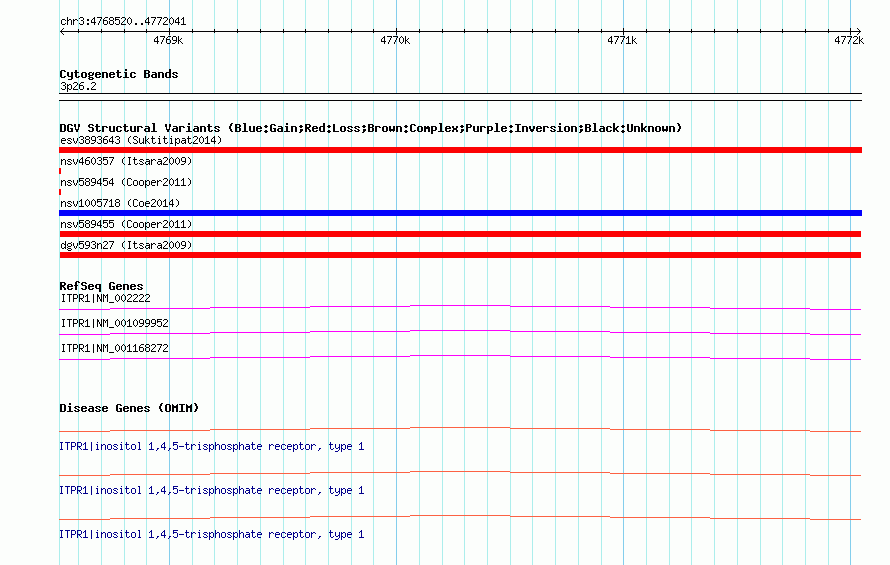The width and height of the screenshot is (890, 565).
Task: Select the RefSeq Genes track heading
Action: (102, 286)
